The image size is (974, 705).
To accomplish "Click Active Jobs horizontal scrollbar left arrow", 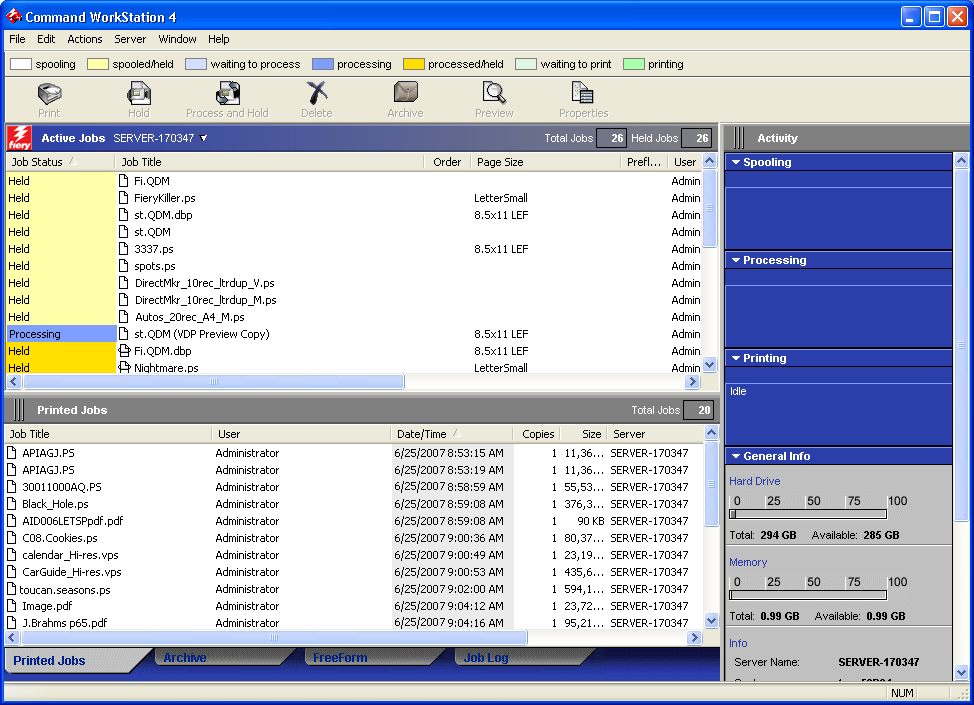I will pos(14,381).
